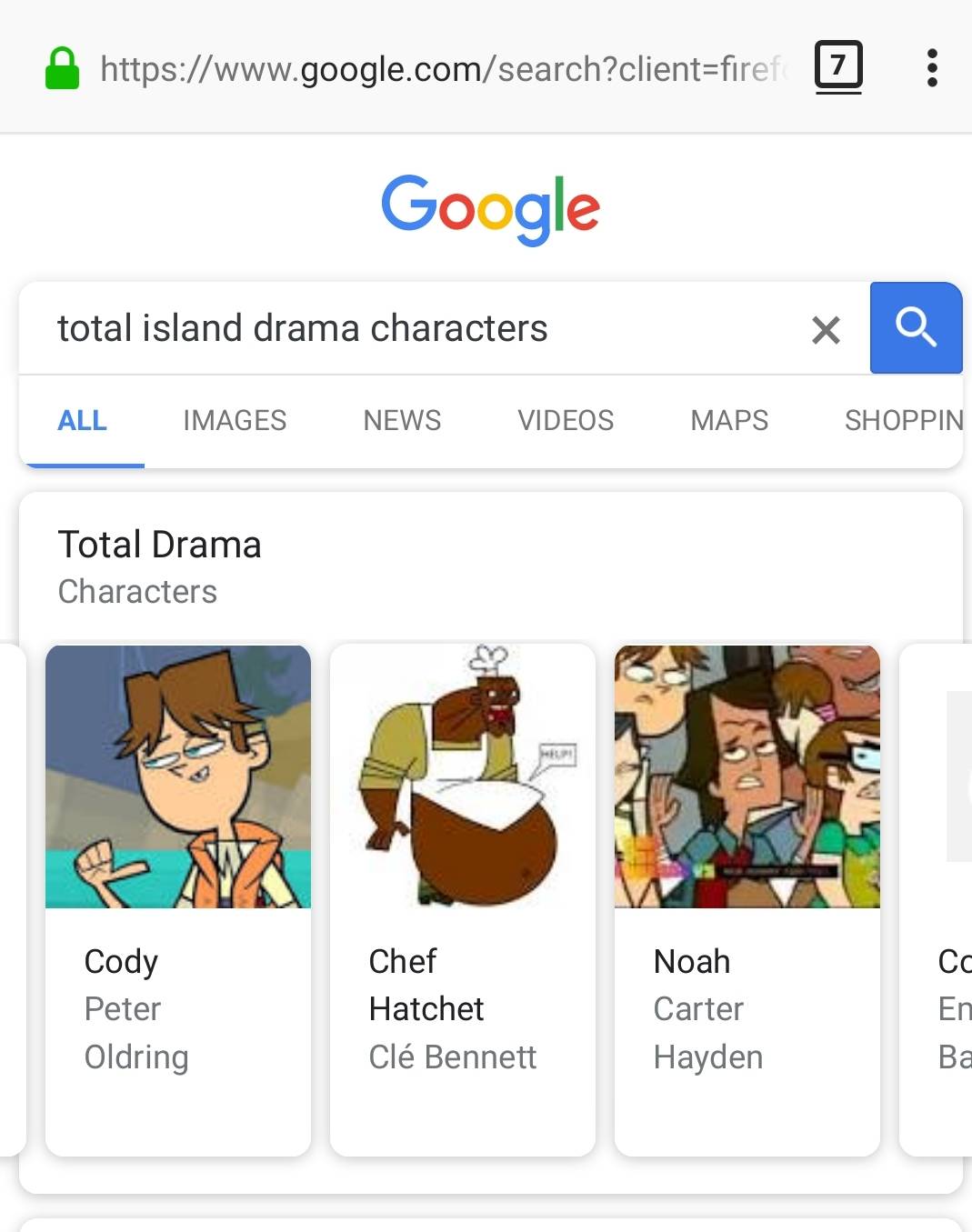972x1232 pixels.
Task: Open the Chef Hatchet character picture
Action: [463, 776]
